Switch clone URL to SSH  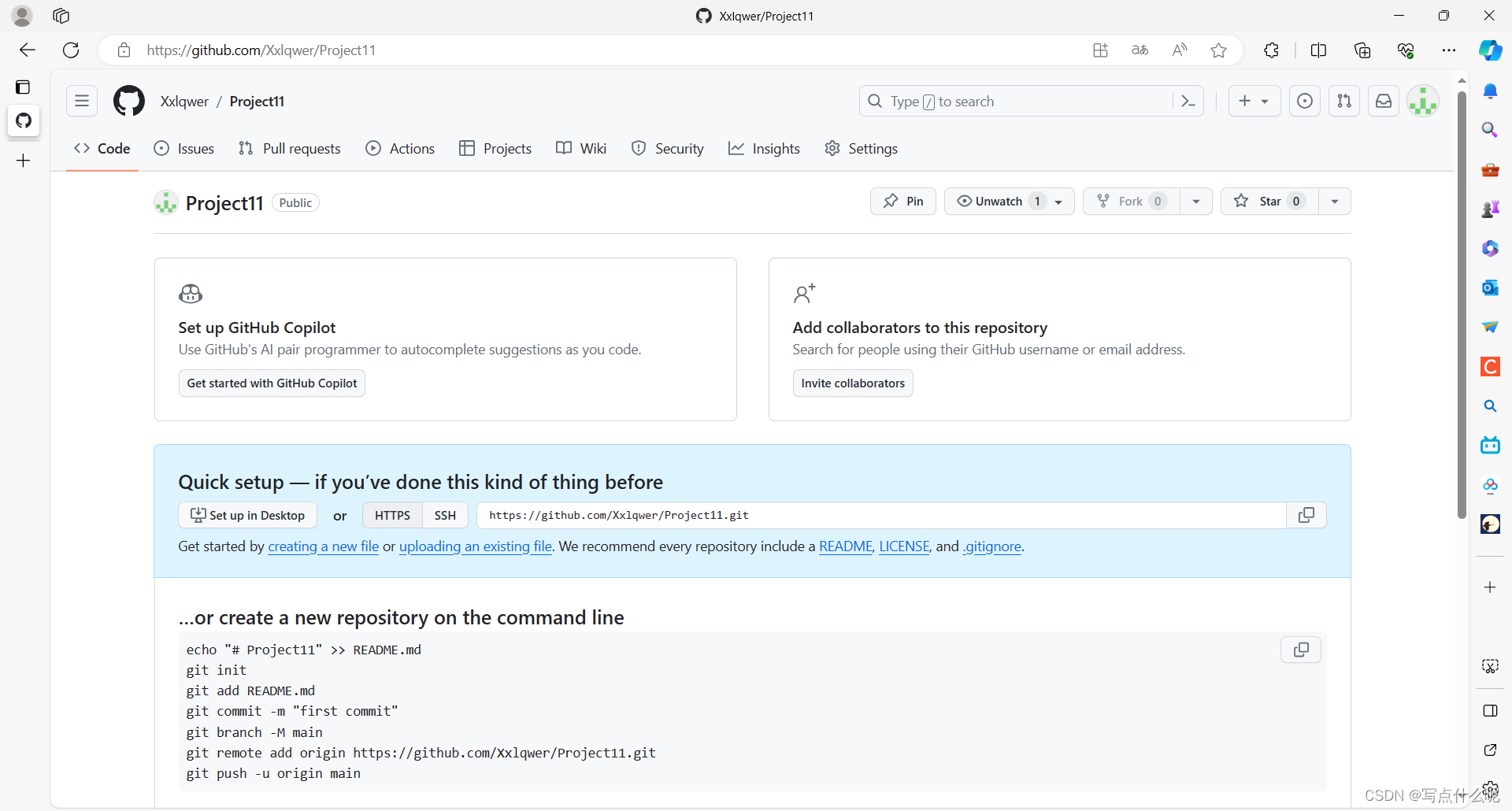pyautogui.click(x=445, y=515)
